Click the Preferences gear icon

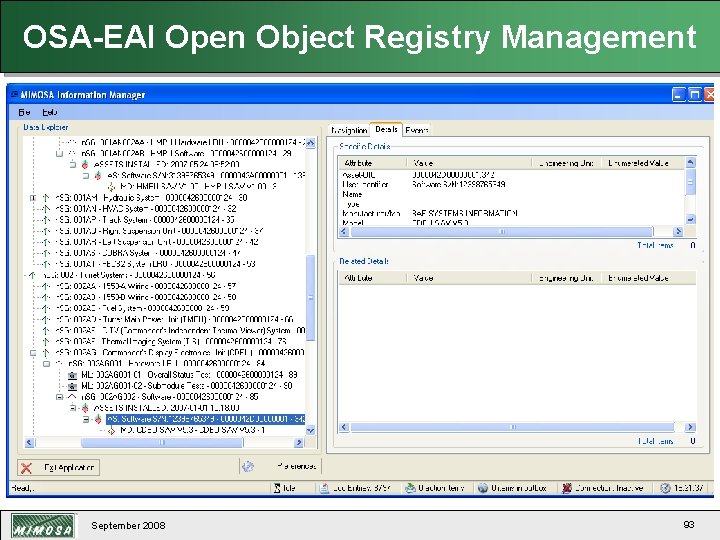248,467
